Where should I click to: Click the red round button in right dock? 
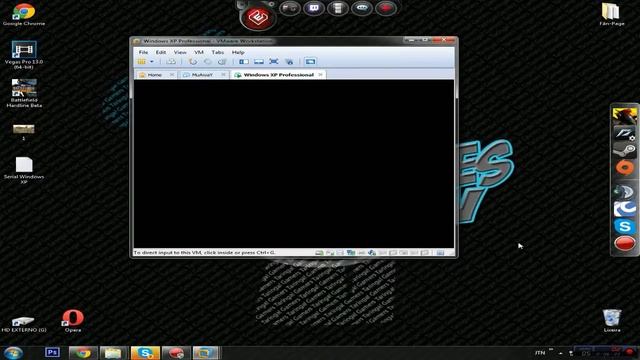click(x=624, y=244)
